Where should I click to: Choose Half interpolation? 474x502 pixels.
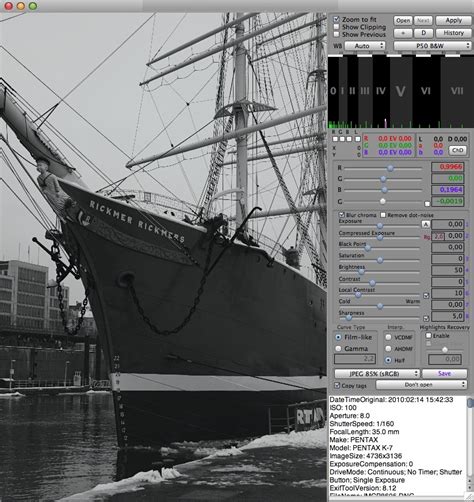point(388,360)
